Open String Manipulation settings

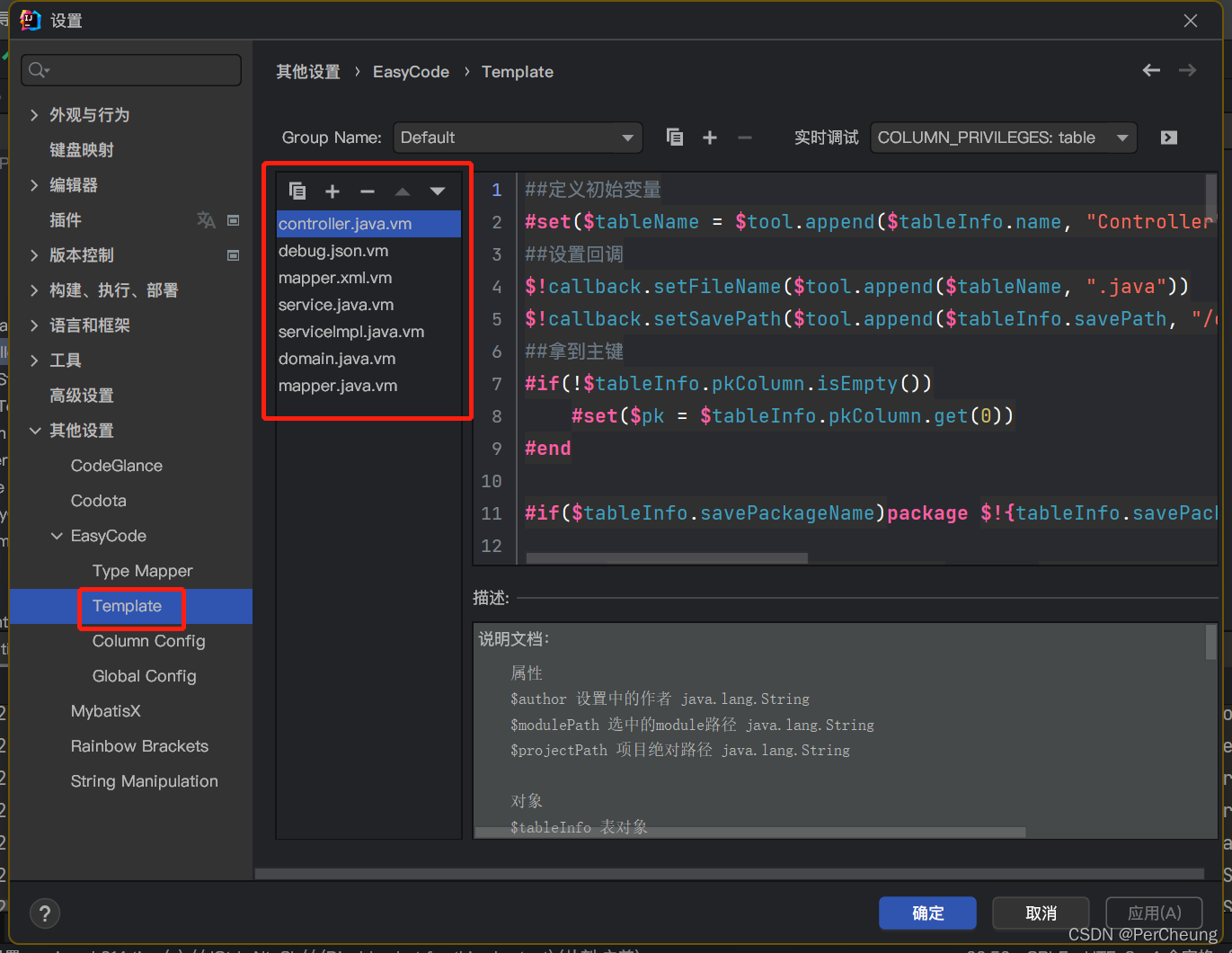(x=145, y=781)
